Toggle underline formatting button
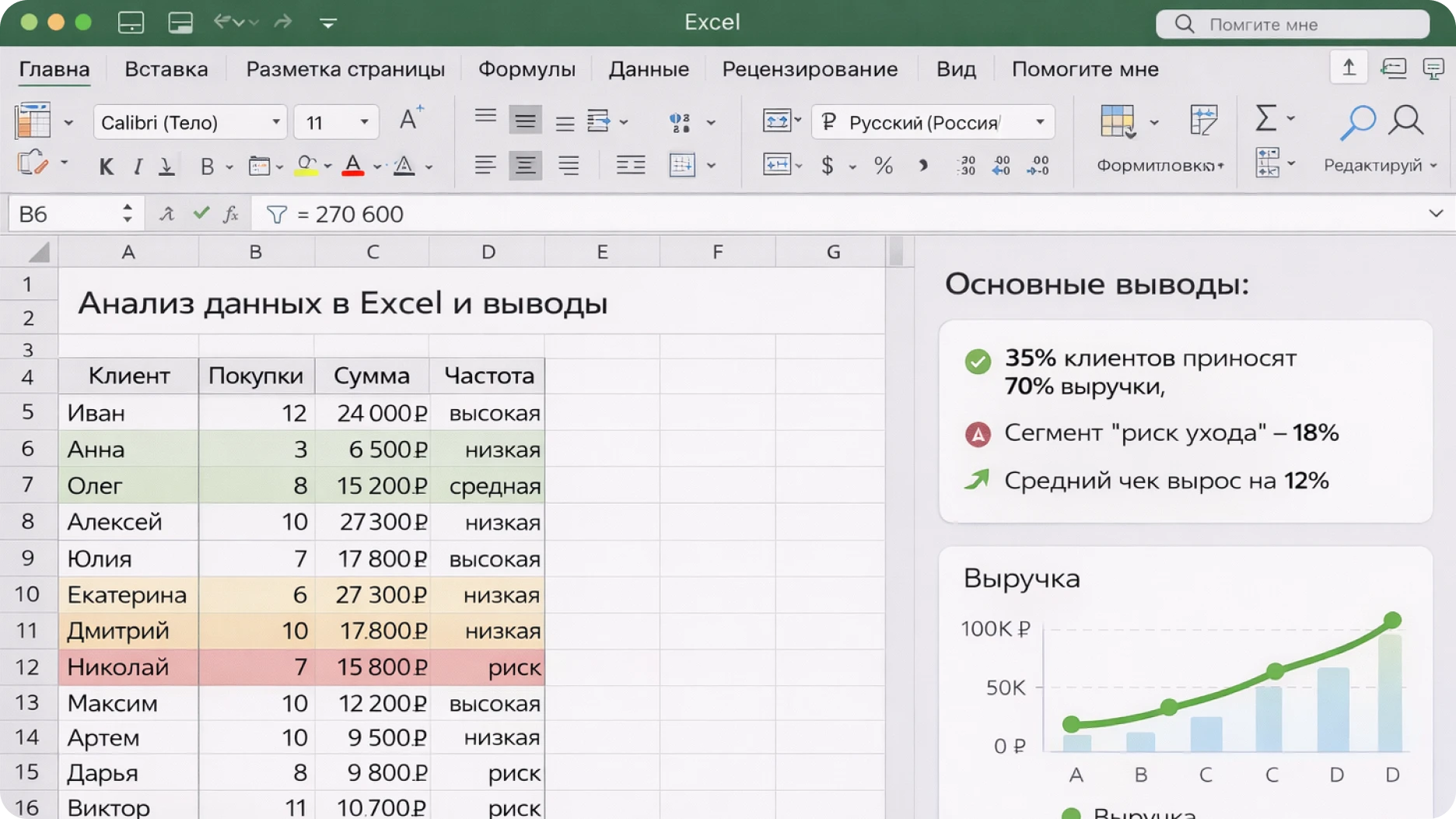1456x819 pixels. point(166,166)
